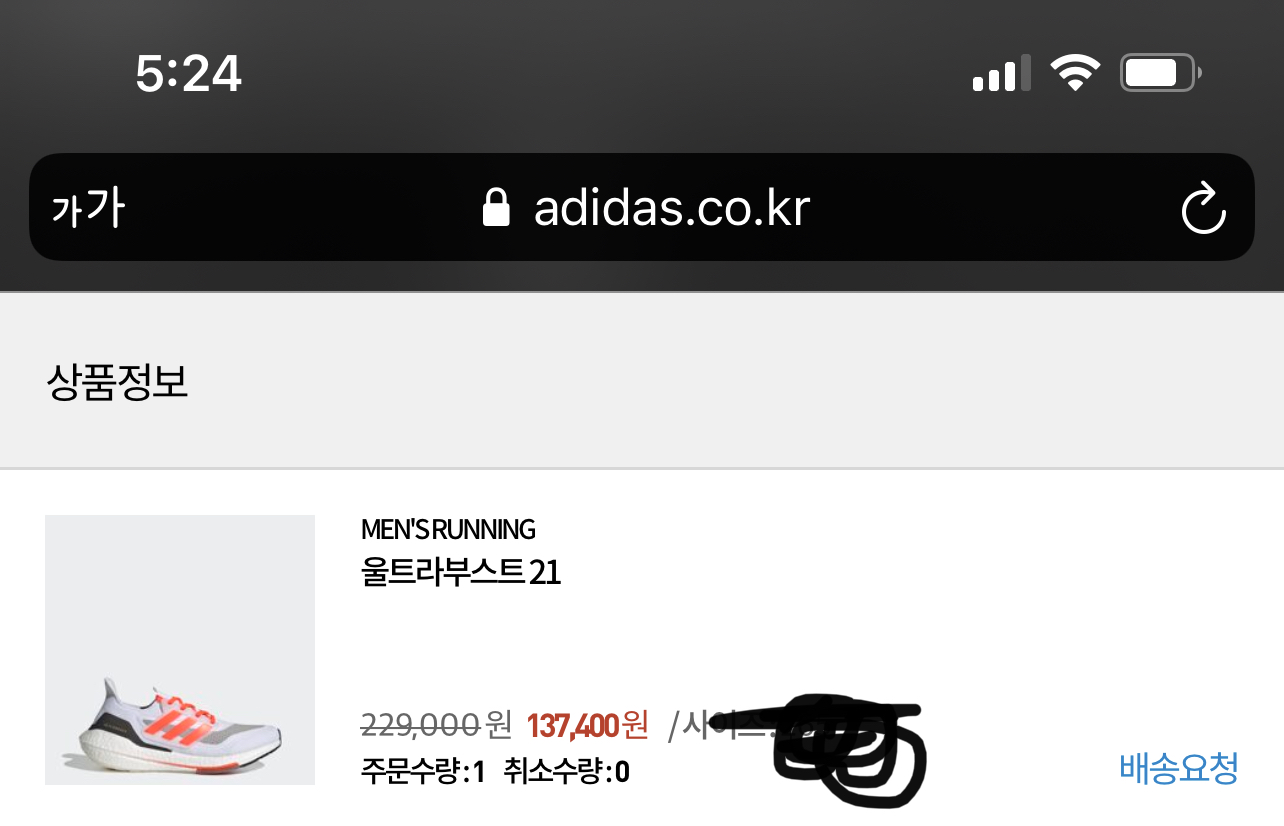The image size is (1284, 826).
Task: Tap the 사이즈 size label
Action: point(720,723)
